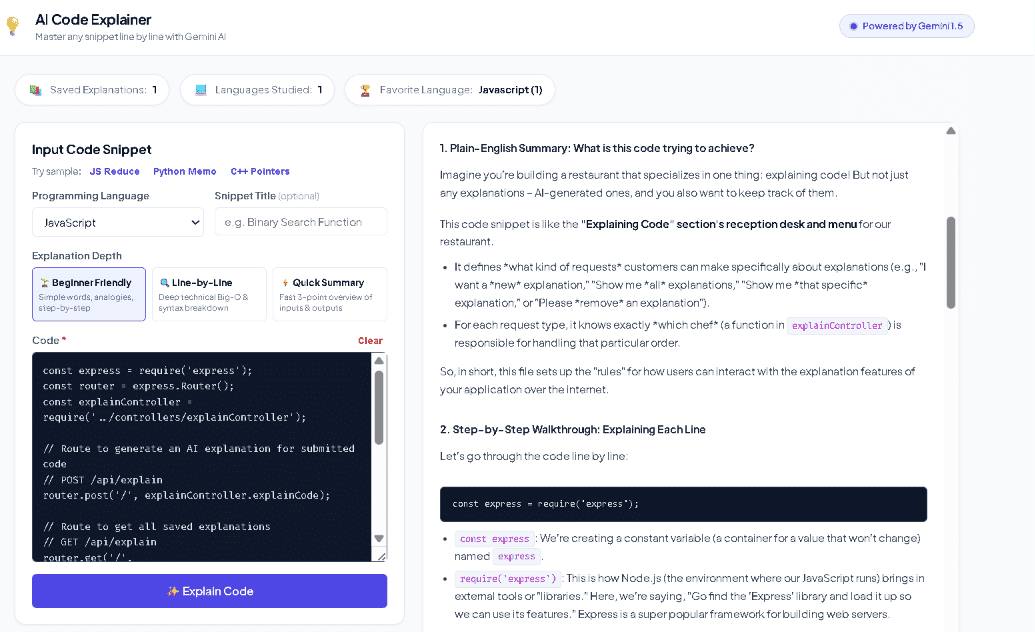
Task: Click the code textarea resize handle
Action: click(381, 556)
